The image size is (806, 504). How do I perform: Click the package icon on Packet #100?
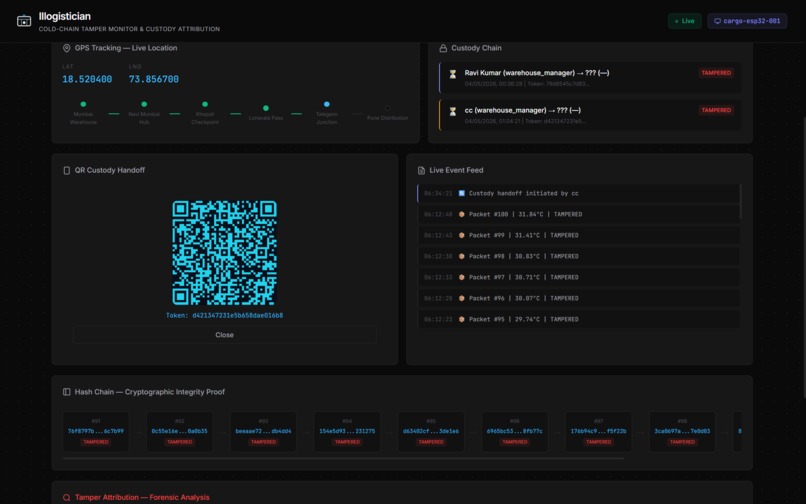click(462, 214)
